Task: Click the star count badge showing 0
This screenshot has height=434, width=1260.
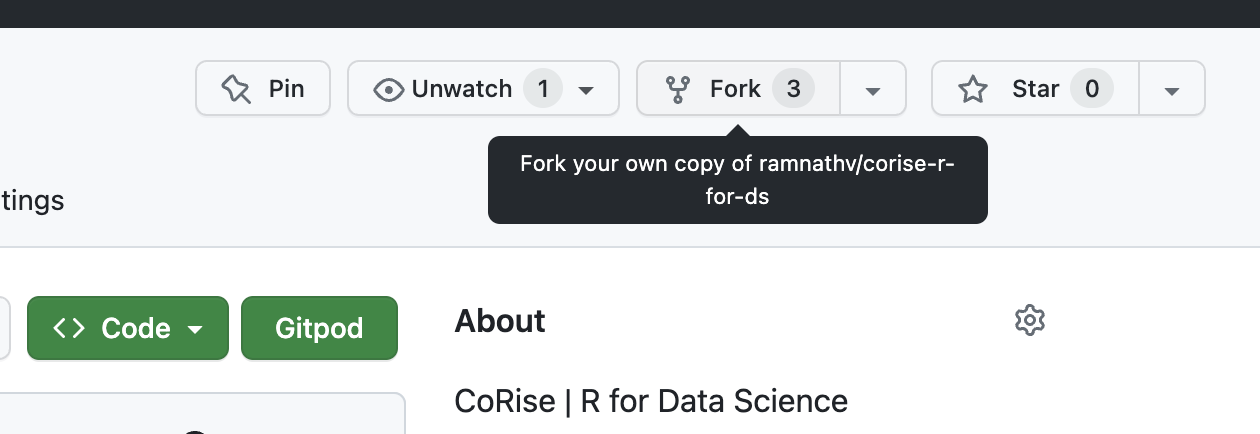Action: 1092,89
